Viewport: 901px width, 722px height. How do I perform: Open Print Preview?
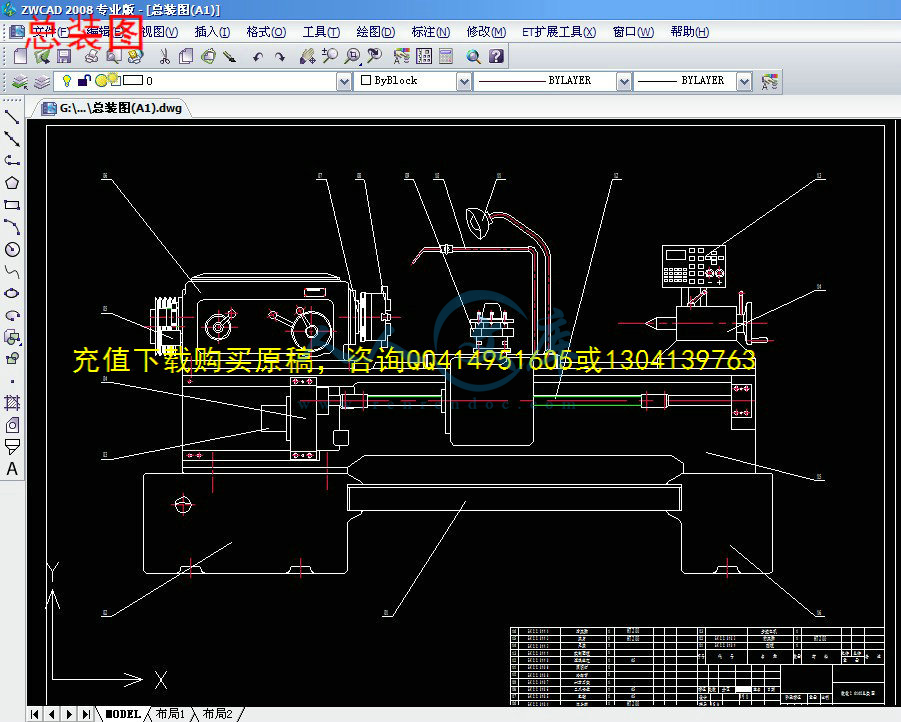(113, 56)
